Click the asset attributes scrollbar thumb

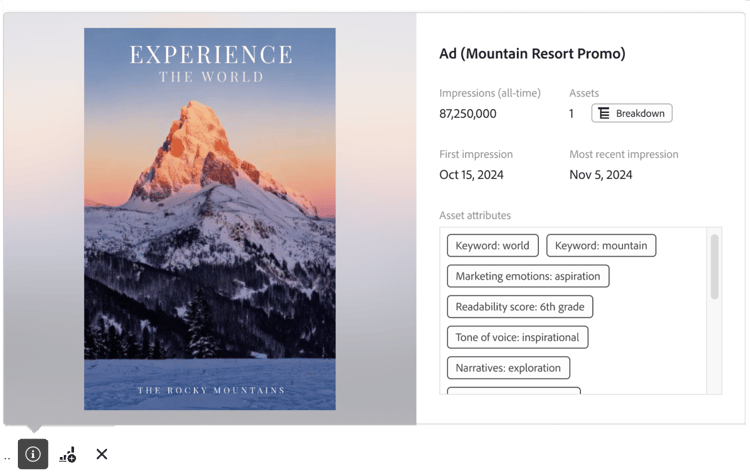coord(714,267)
